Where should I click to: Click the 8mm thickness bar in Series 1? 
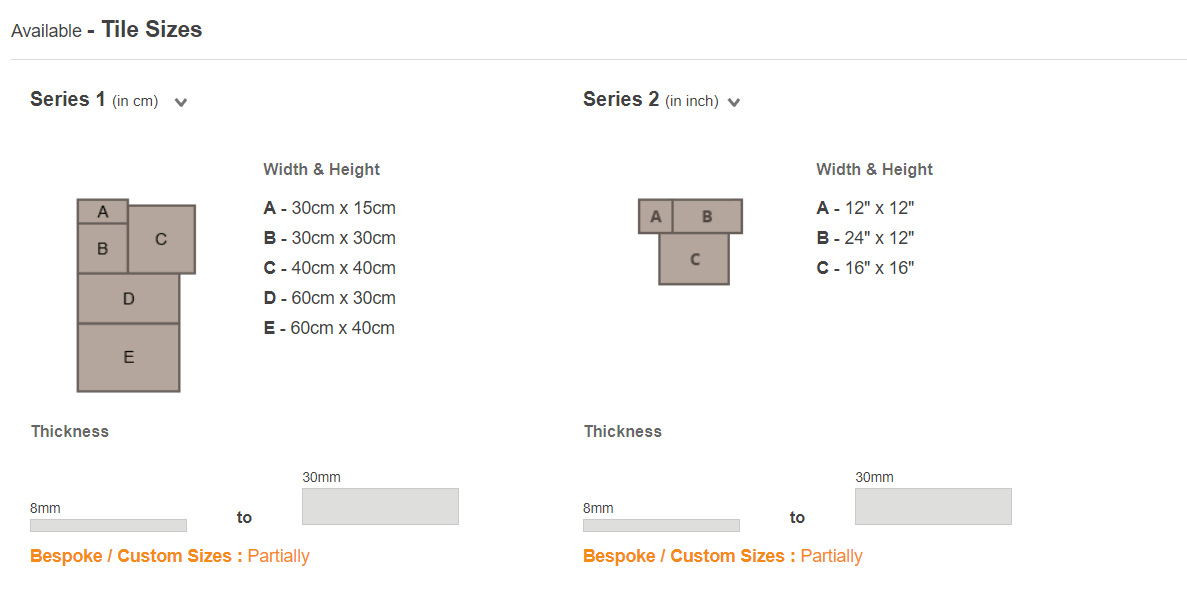click(108, 525)
